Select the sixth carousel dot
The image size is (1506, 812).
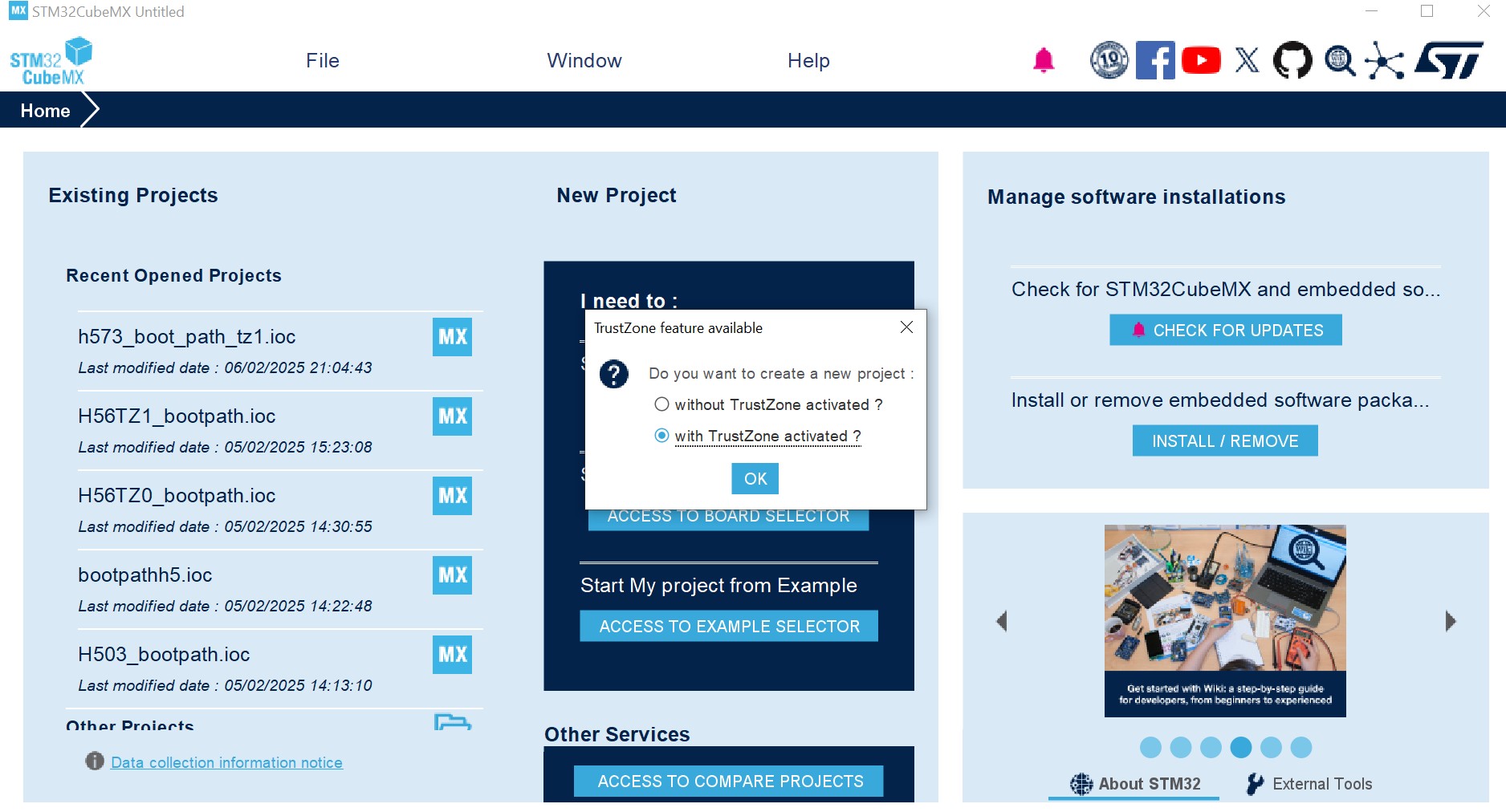(1301, 748)
